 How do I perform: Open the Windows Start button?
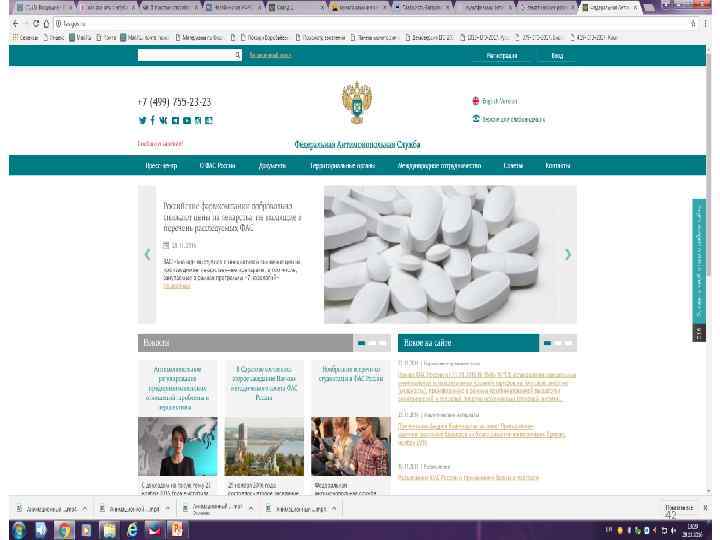(x=19, y=530)
